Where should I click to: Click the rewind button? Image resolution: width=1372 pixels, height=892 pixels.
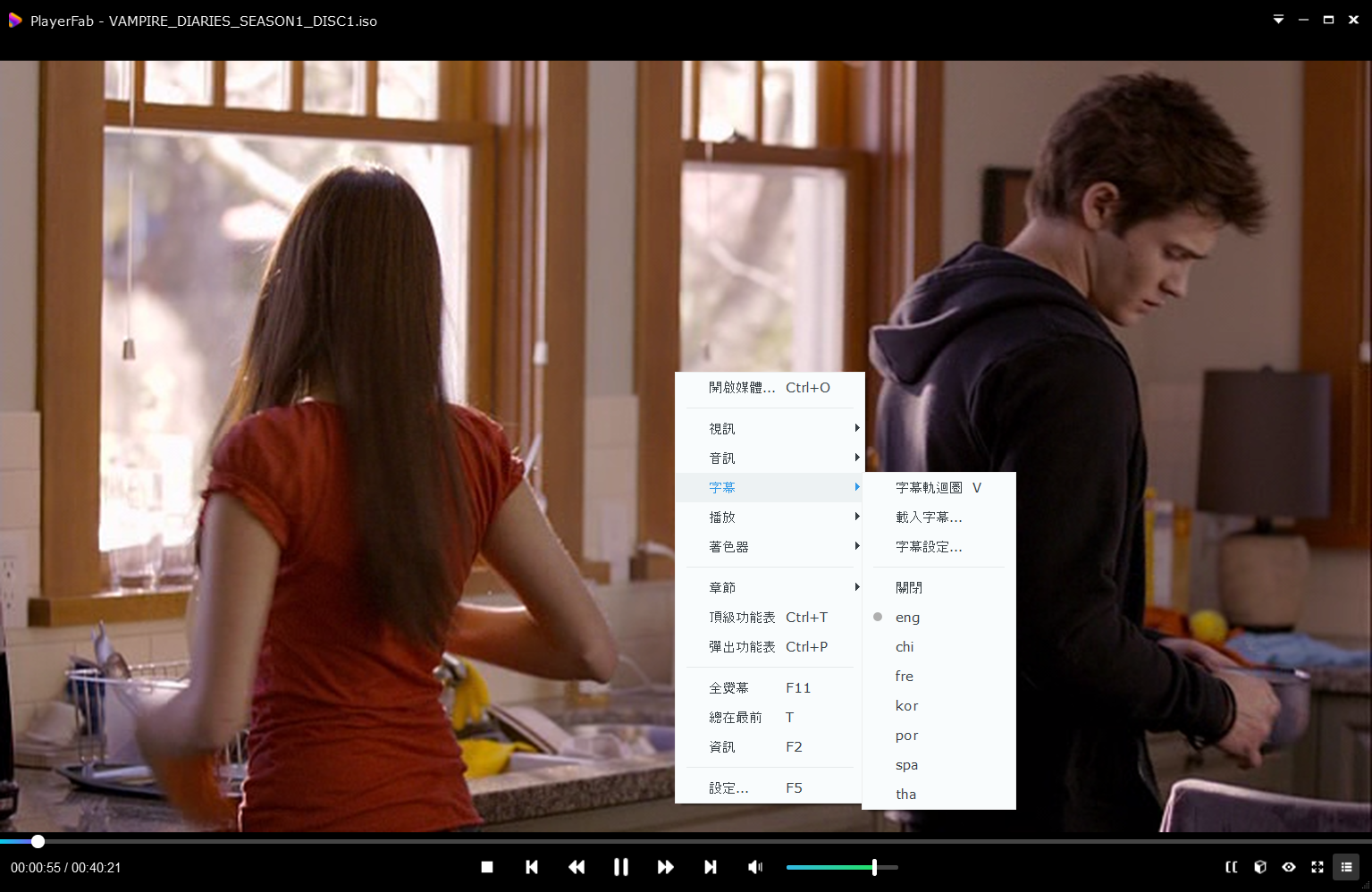point(577,867)
